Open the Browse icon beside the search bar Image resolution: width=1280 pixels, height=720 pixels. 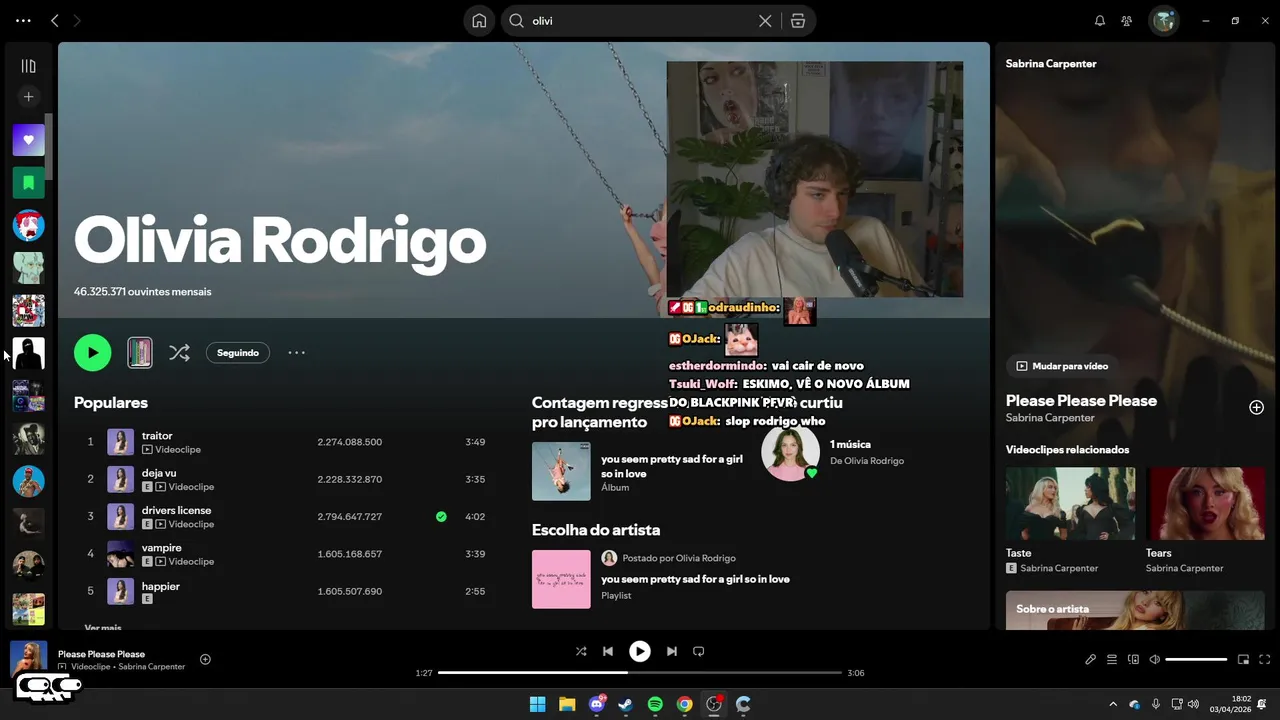tap(798, 21)
